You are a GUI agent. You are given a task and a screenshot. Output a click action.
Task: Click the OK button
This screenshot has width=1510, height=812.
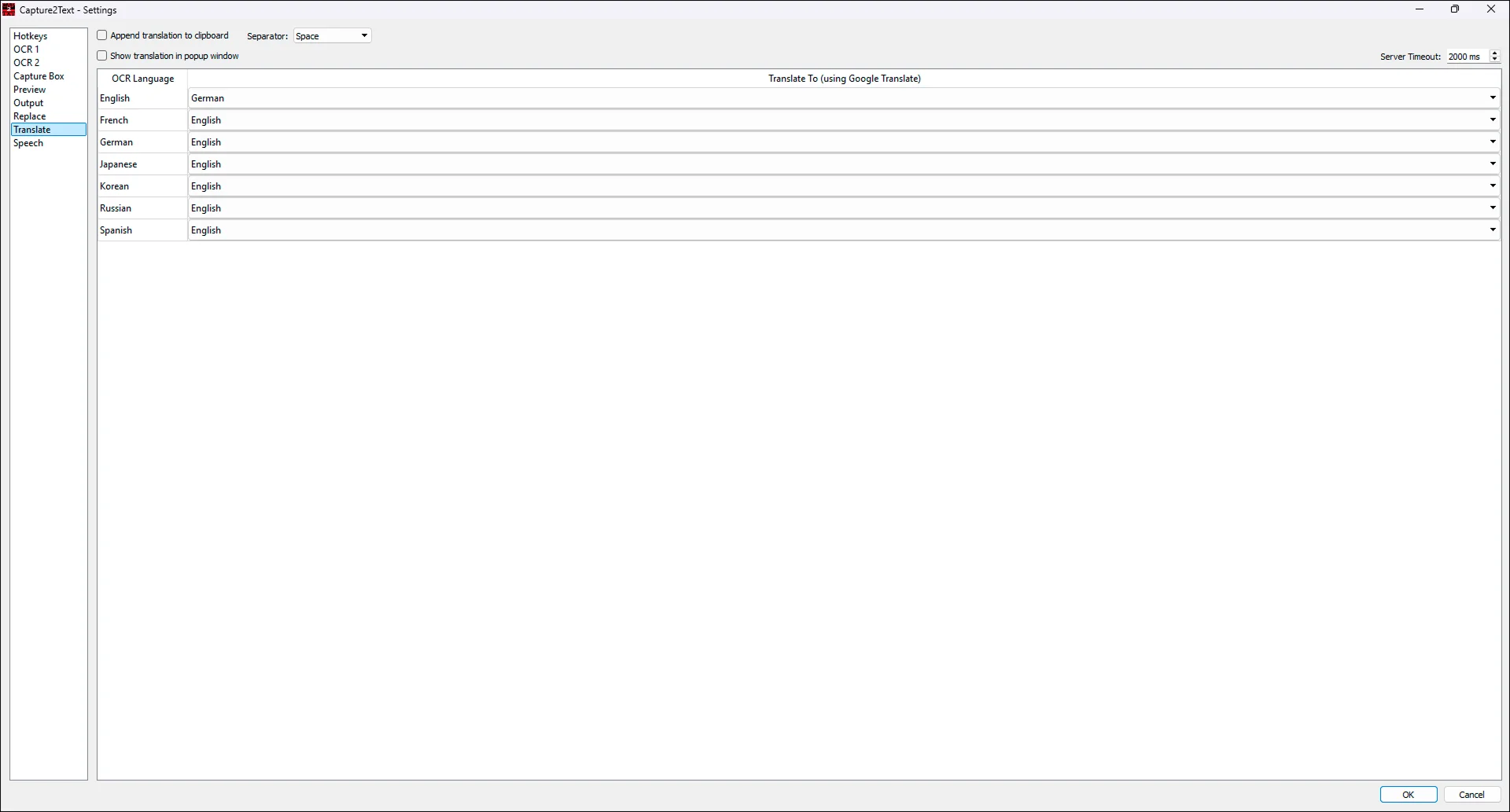coord(1409,795)
